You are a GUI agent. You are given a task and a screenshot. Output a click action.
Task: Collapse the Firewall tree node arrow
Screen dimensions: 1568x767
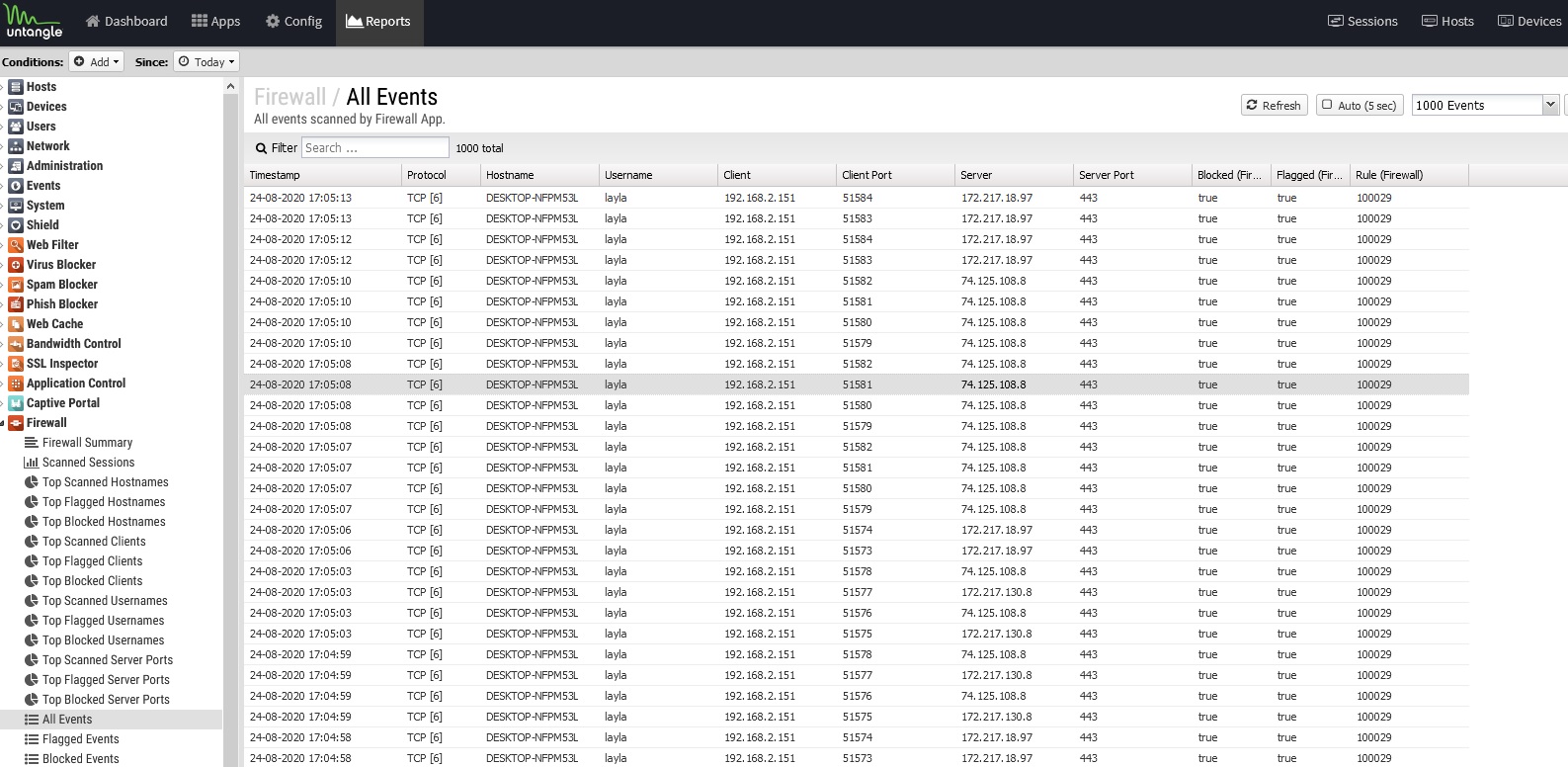[3, 423]
